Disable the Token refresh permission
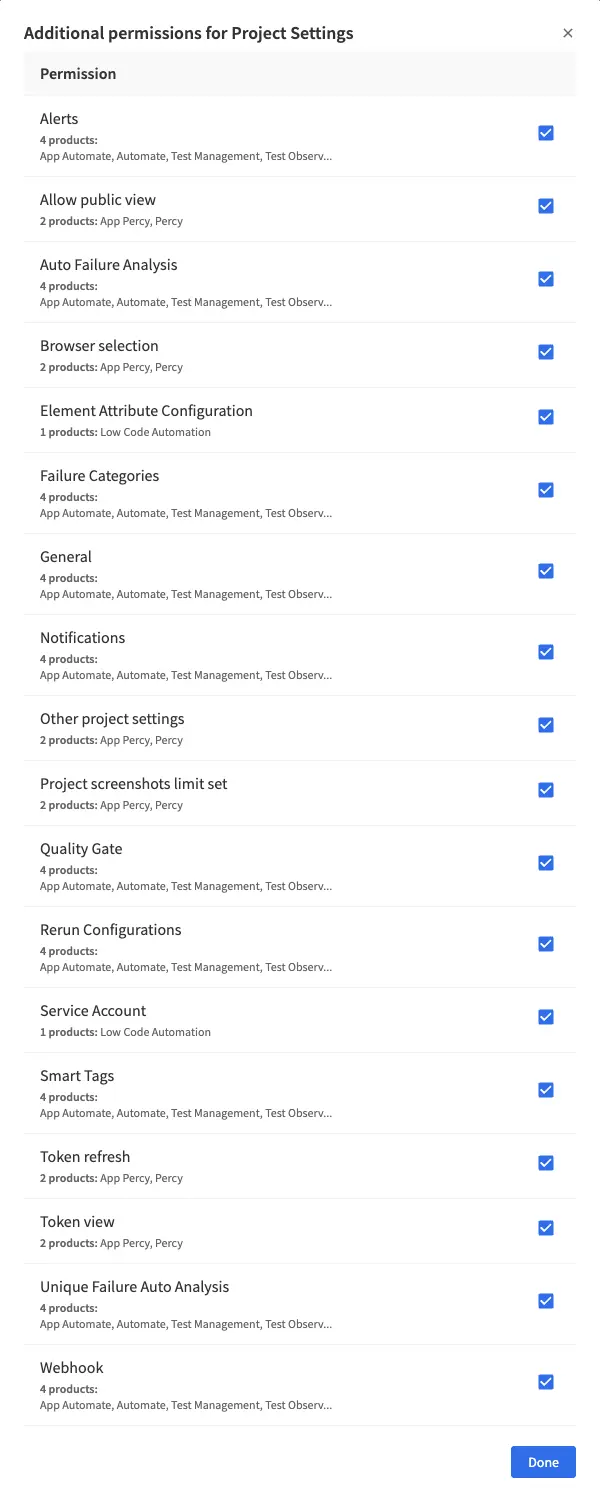 click(x=546, y=1162)
